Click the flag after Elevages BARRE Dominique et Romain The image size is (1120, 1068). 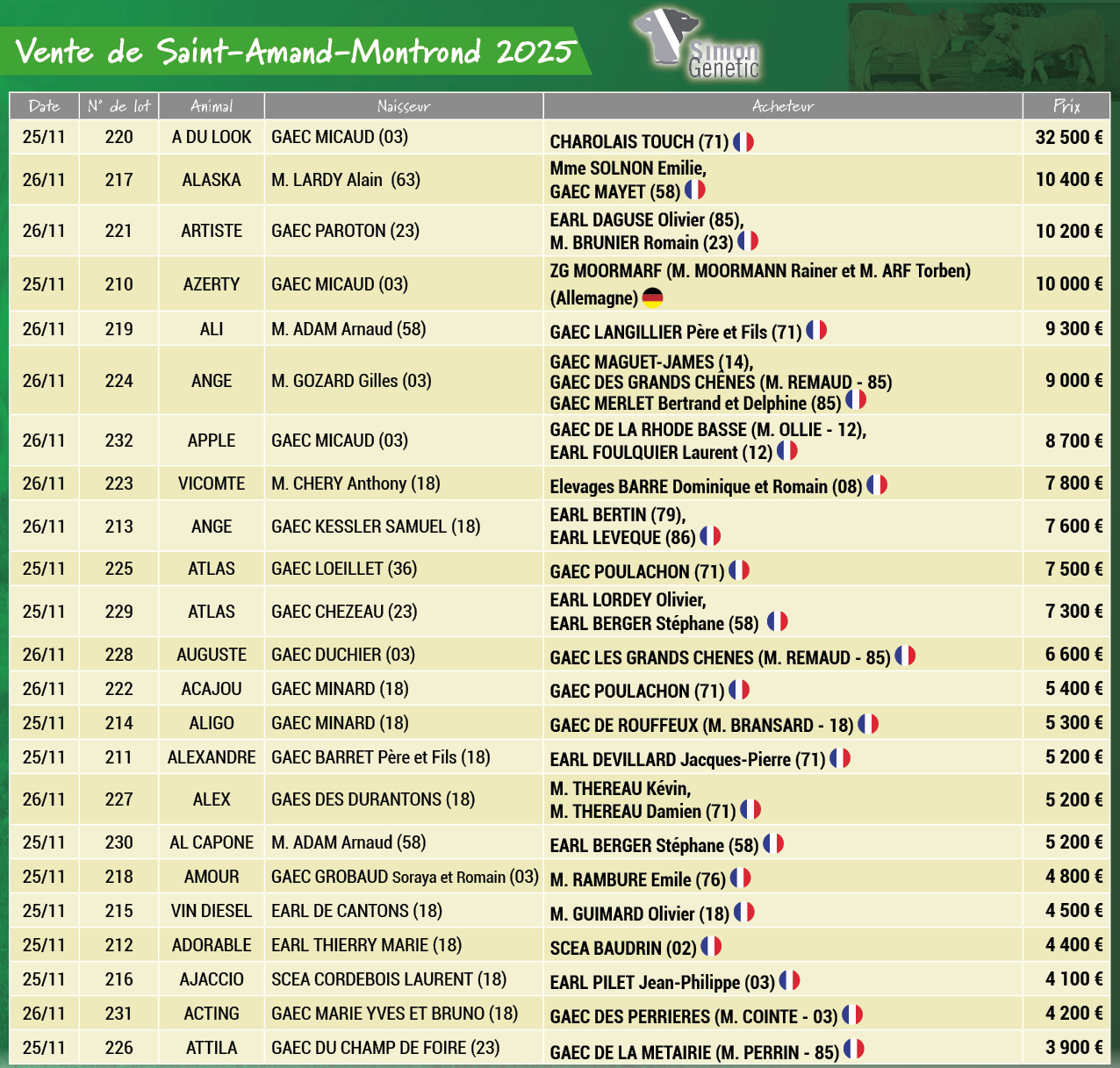click(x=877, y=485)
